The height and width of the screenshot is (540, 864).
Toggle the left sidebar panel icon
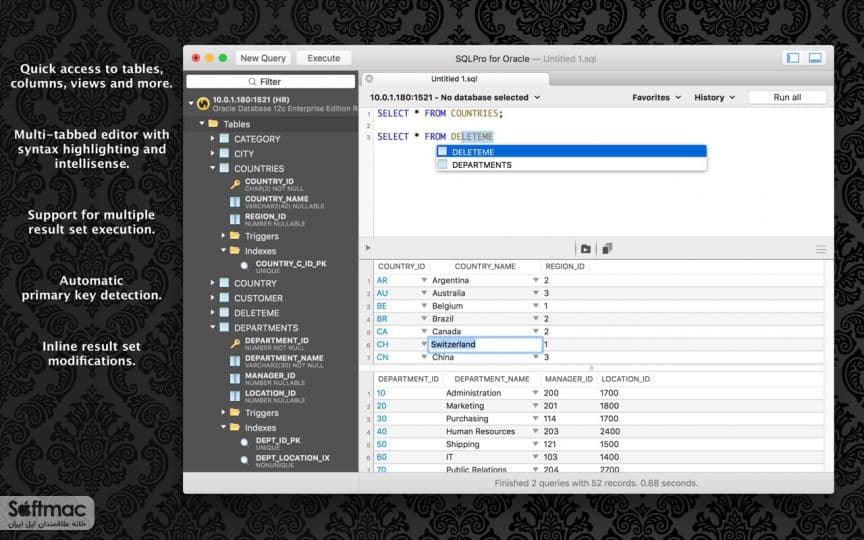(x=793, y=58)
